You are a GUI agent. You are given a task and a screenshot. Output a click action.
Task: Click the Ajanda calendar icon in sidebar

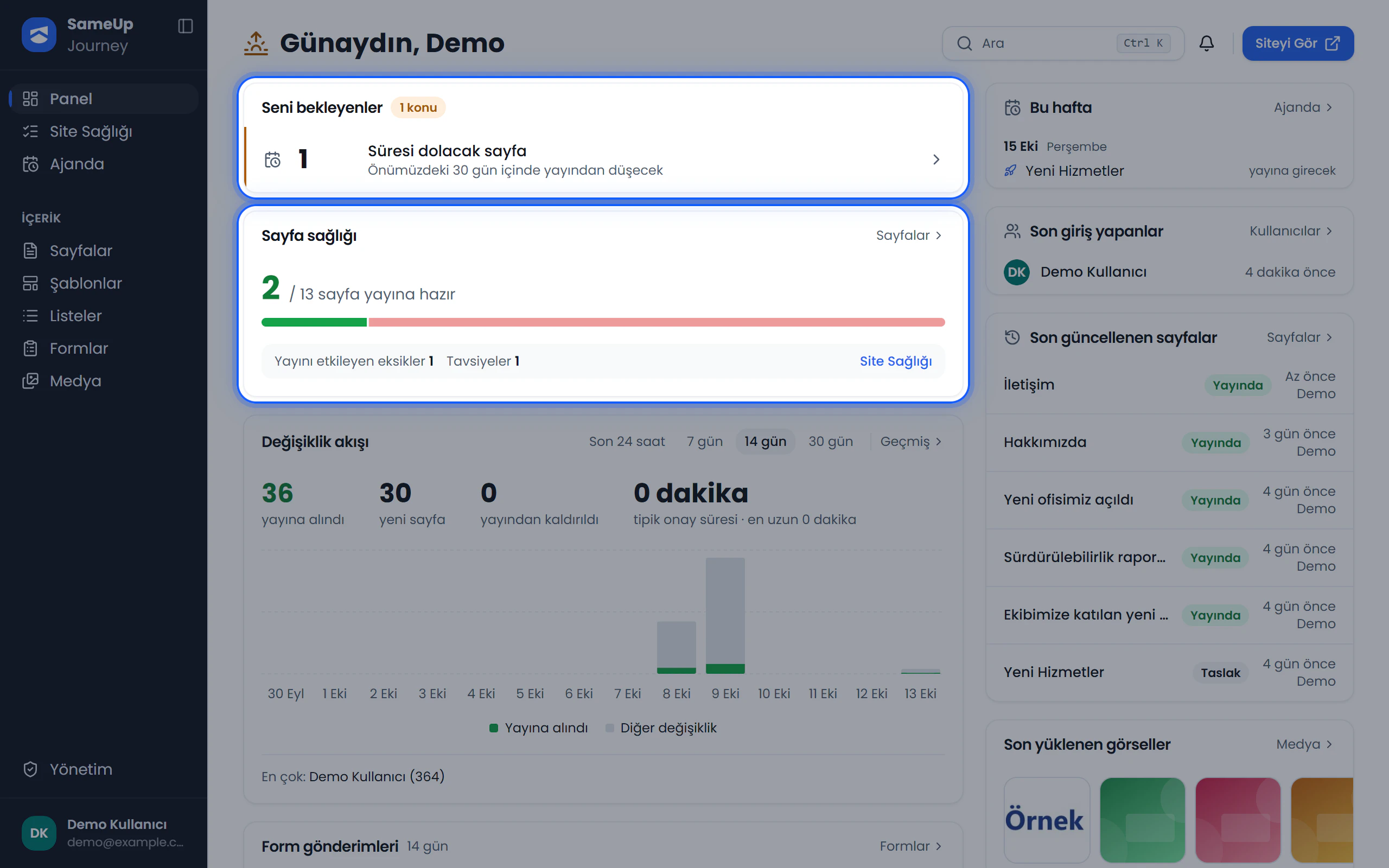pos(30,164)
